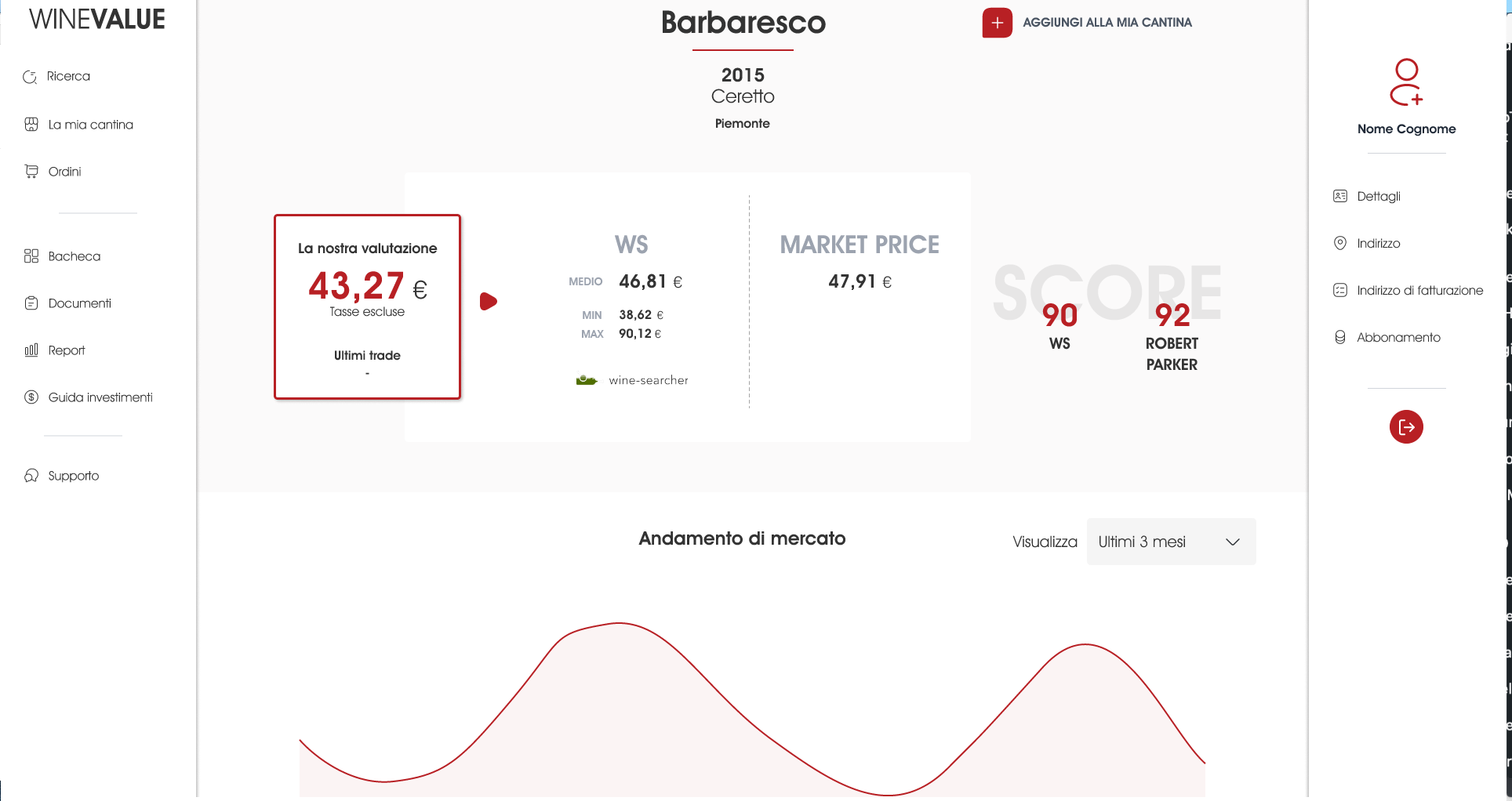Click the market trend chart curve
Image resolution: width=1512 pixels, height=801 pixels.
click(x=752, y=709)
